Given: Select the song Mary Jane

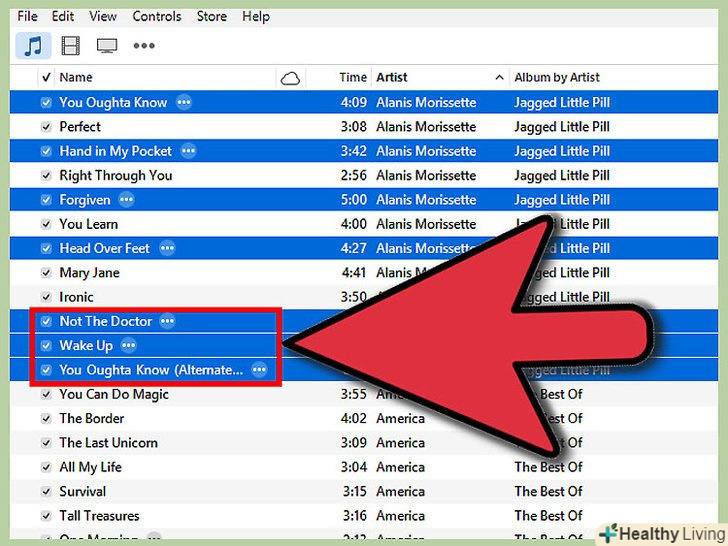Looking at the screenshot, I should point(90,273).
